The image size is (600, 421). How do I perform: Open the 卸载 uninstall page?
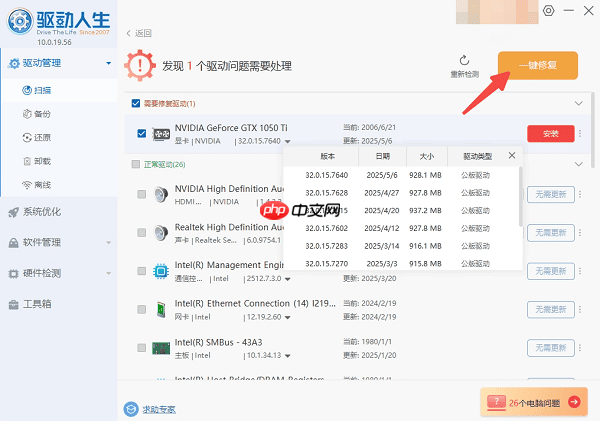click(x=37, y=161)
